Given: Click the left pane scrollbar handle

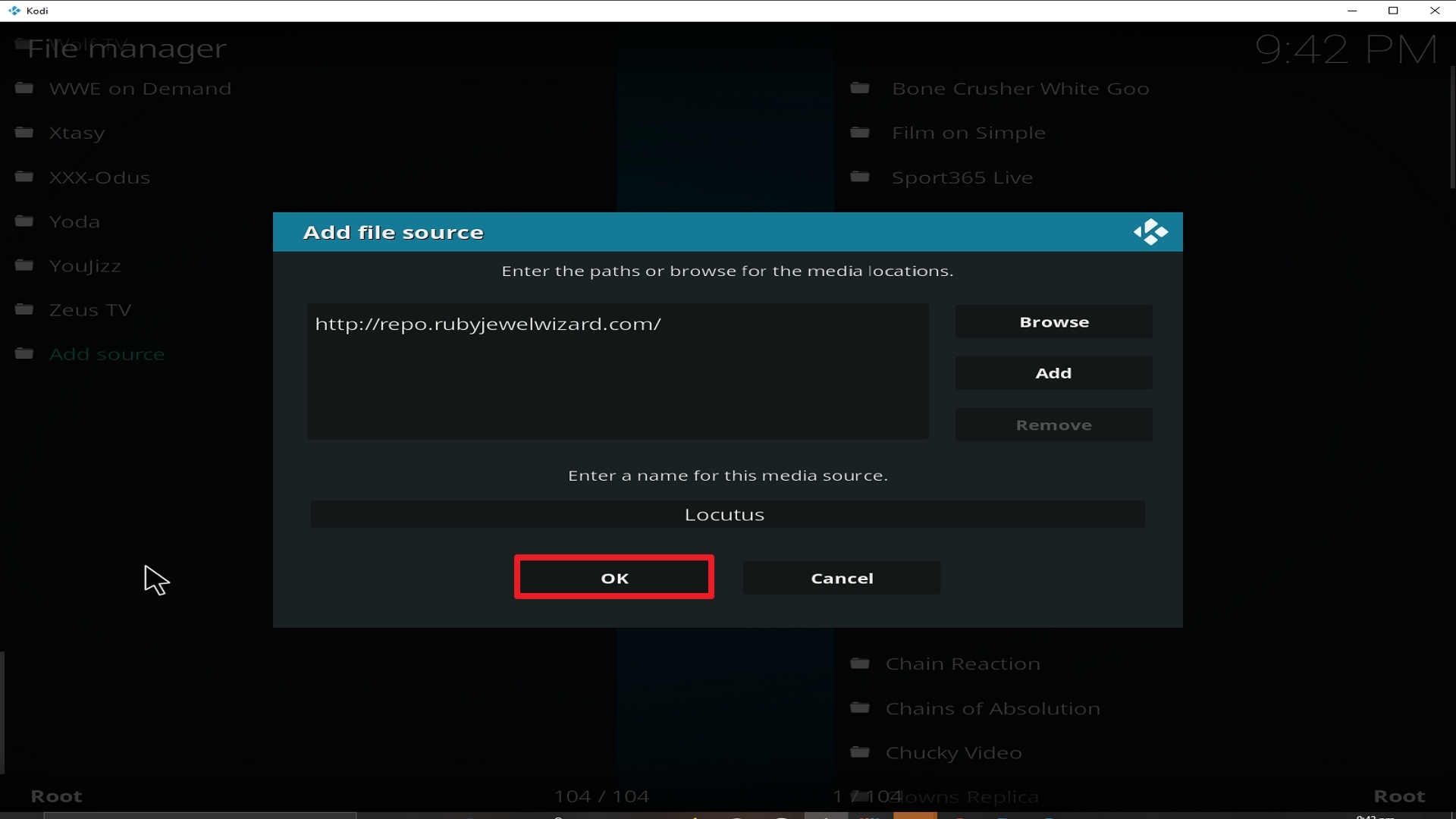Looking at the screenshot, I should [2, 713].
